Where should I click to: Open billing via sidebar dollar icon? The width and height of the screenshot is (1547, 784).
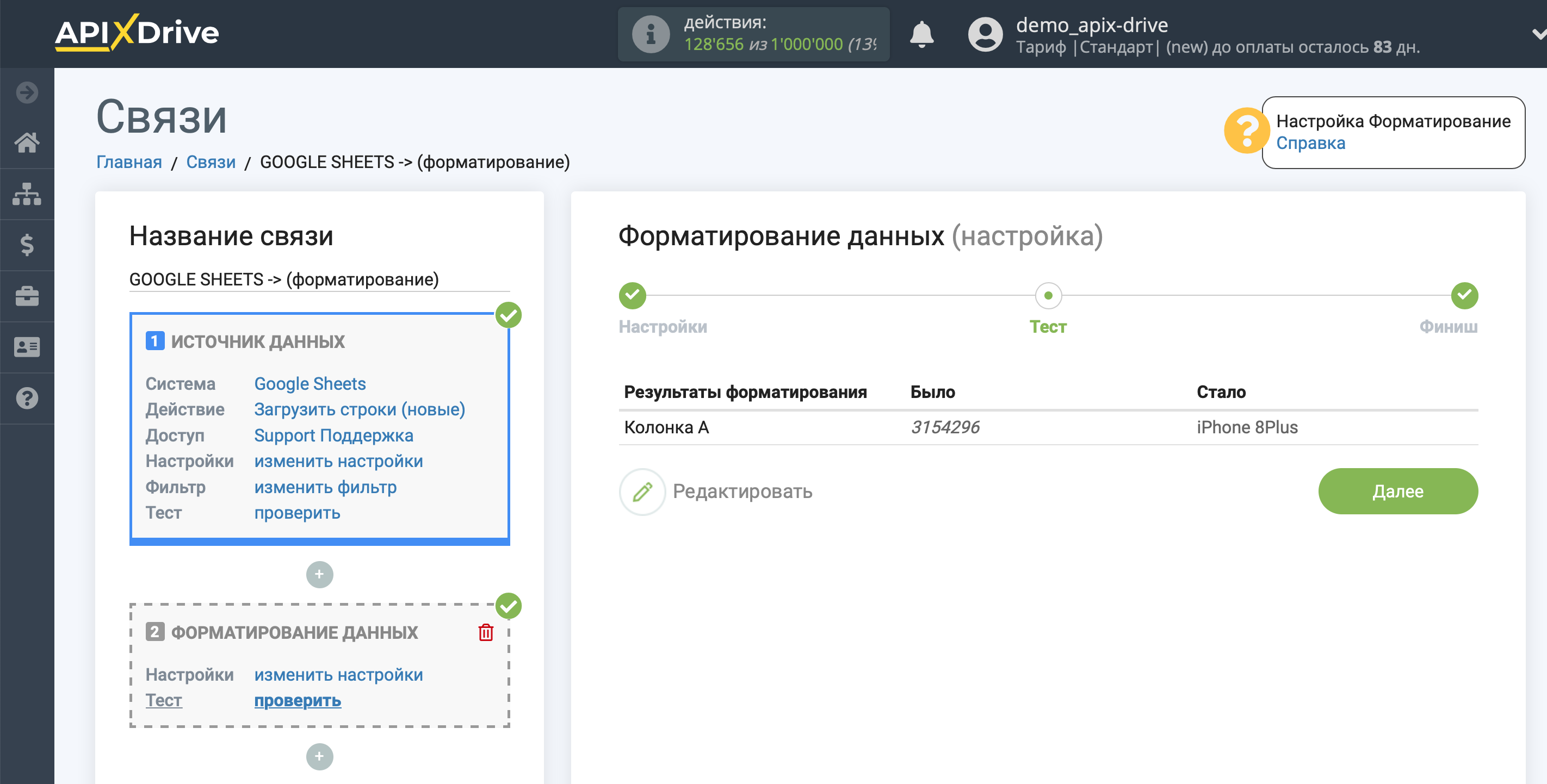[x=27, y=245]
